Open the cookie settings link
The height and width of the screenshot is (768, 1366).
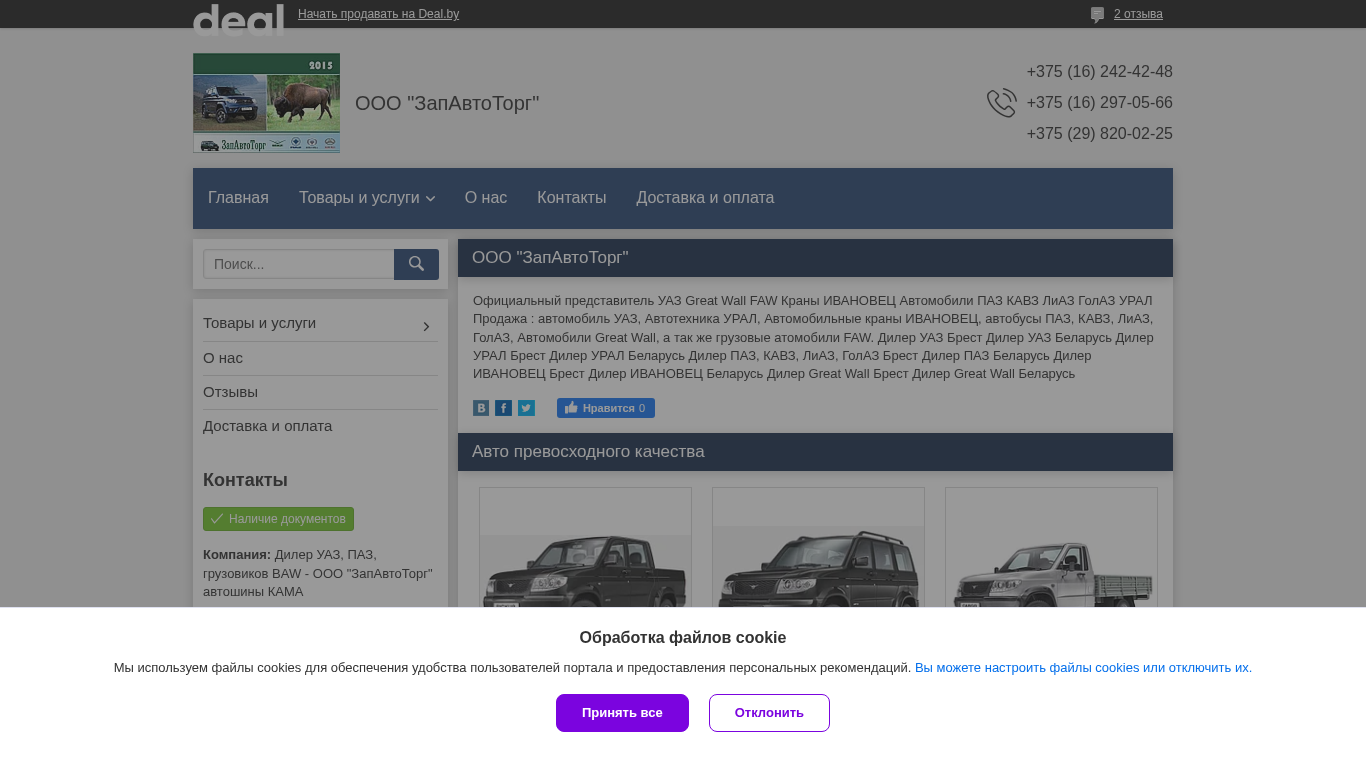tap(1083, 668)
